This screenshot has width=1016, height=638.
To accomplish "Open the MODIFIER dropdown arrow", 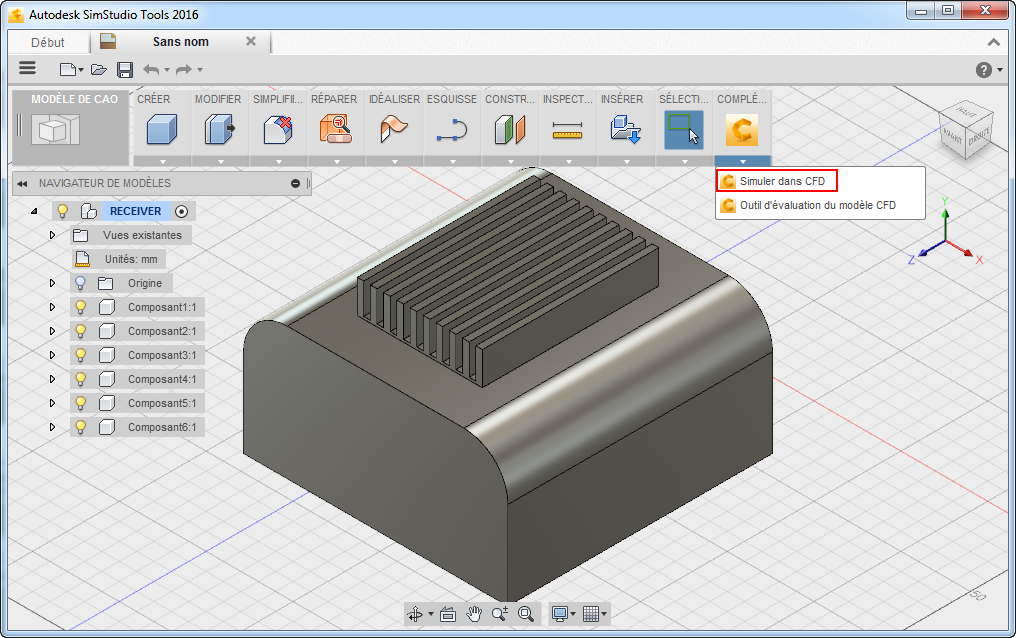I will pos(220,161).
